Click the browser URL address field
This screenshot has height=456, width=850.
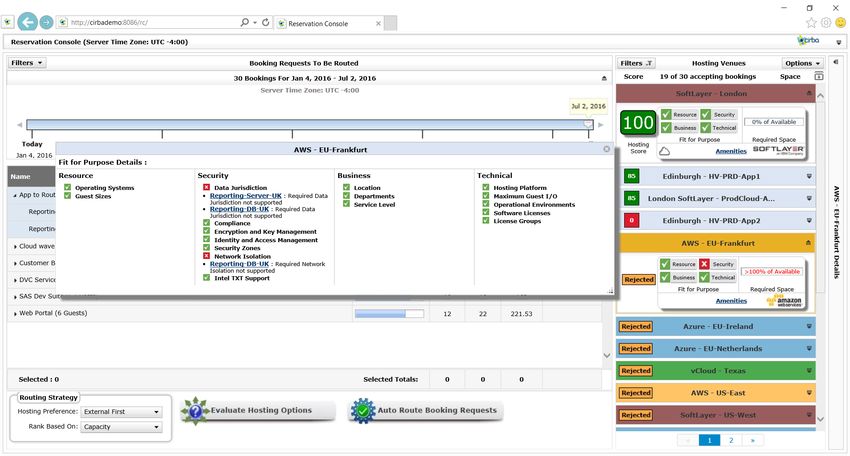152,22
